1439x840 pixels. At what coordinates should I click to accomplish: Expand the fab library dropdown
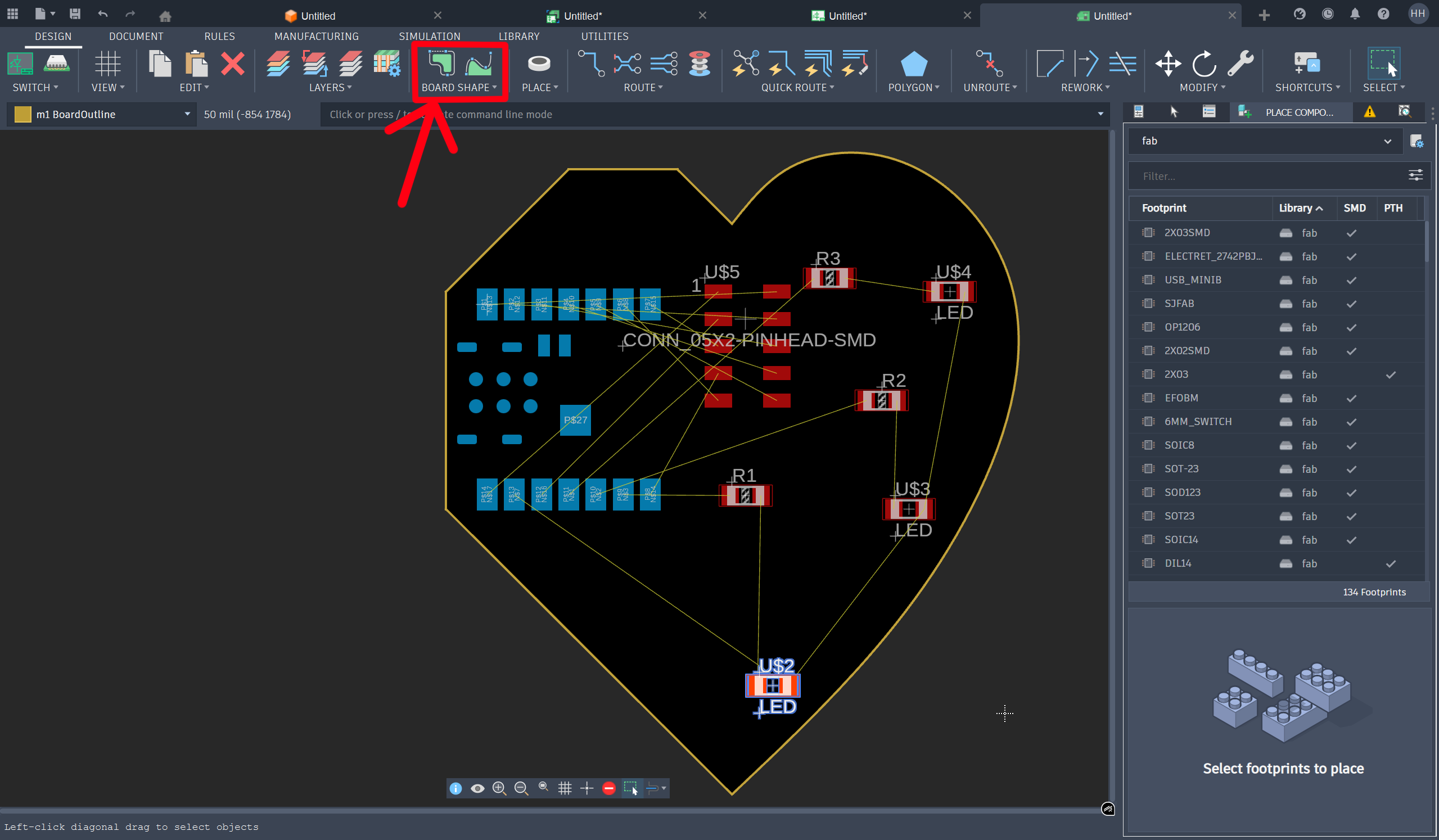pos(1387,141)
